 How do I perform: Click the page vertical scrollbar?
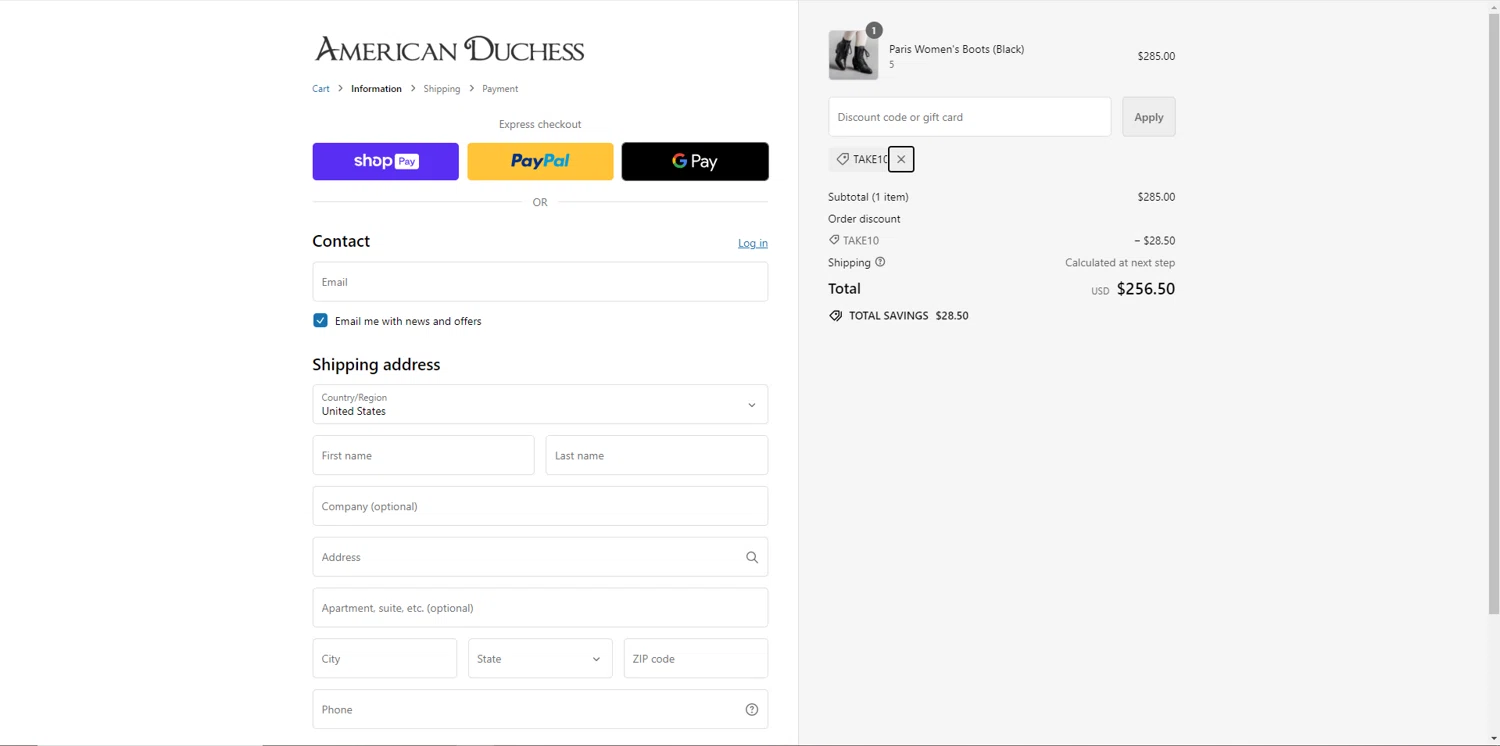pos(1494,315)
